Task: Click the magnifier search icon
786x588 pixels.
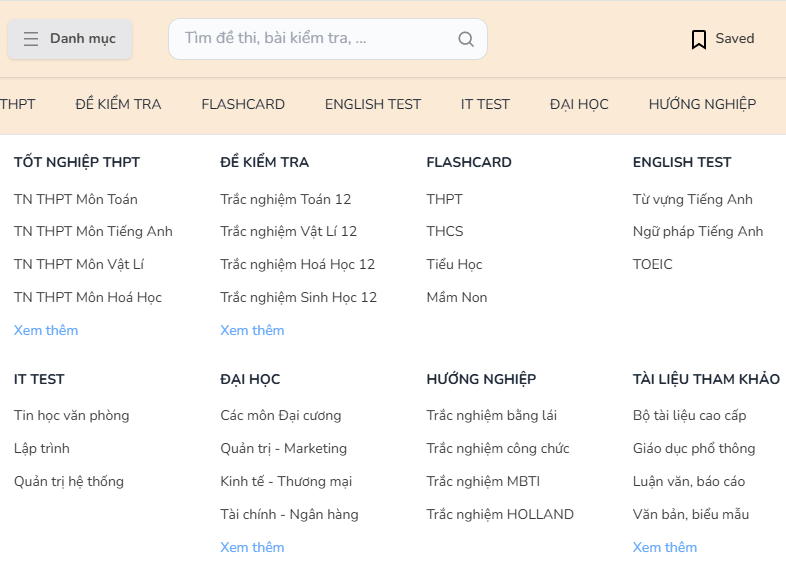Action: (466, 39)
